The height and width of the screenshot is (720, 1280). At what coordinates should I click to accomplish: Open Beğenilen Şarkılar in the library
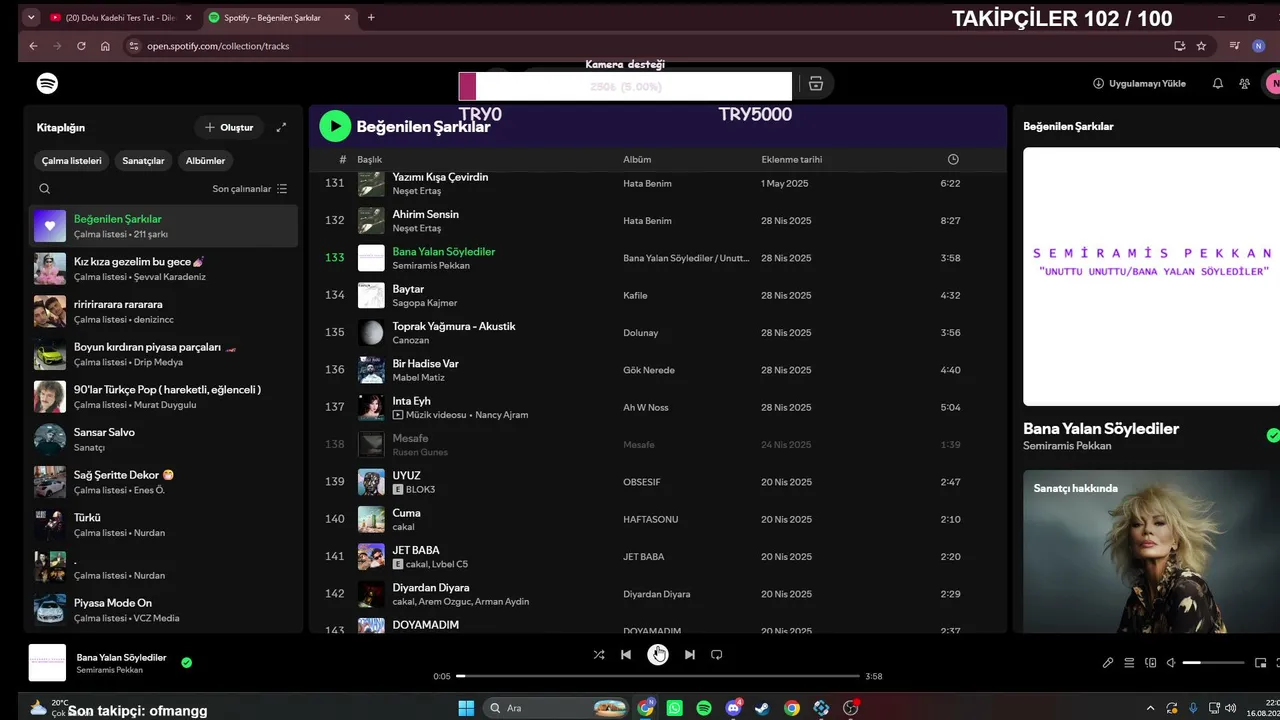[163, 226]
